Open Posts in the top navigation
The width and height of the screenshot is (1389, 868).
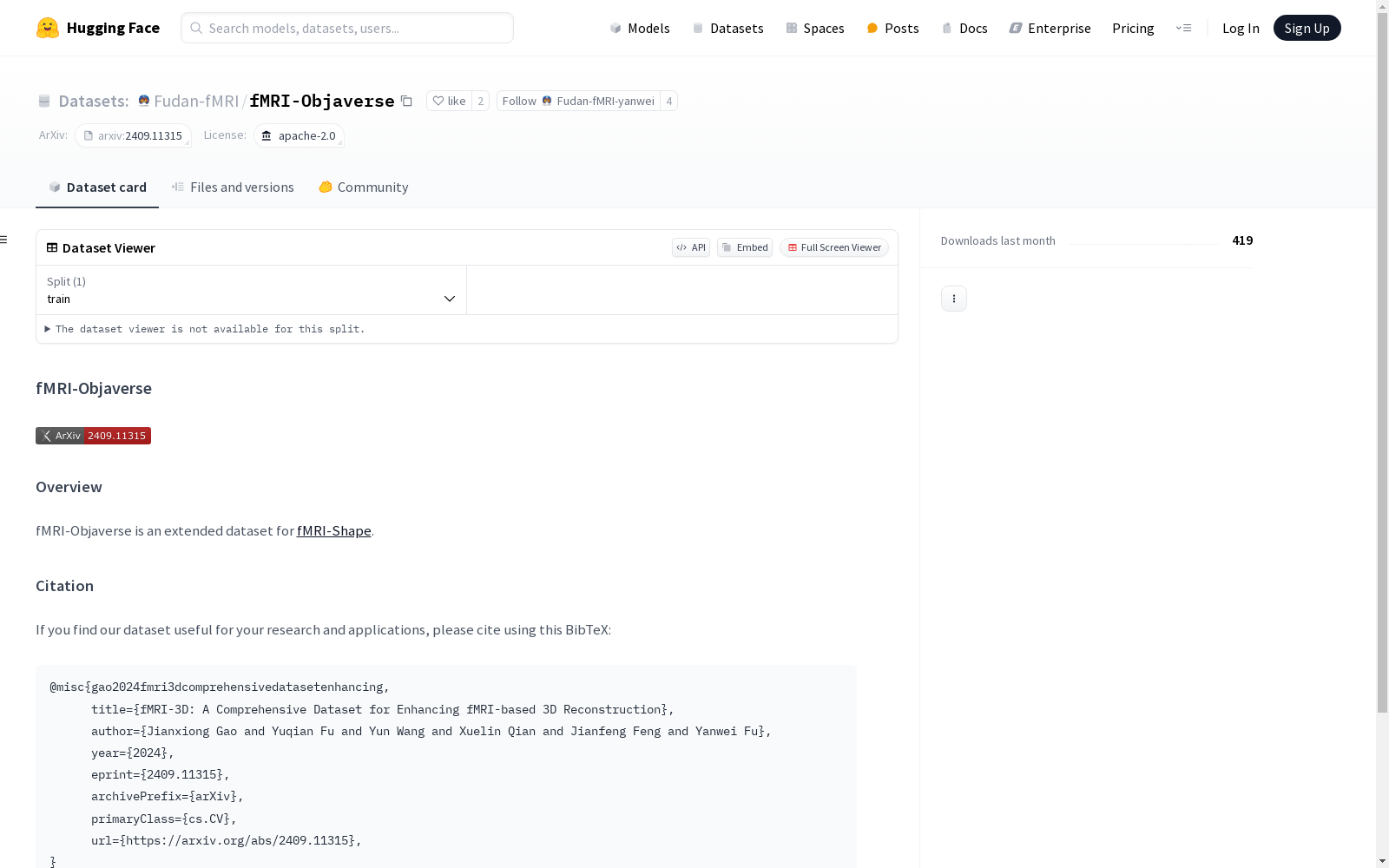(x=892, y=28)
